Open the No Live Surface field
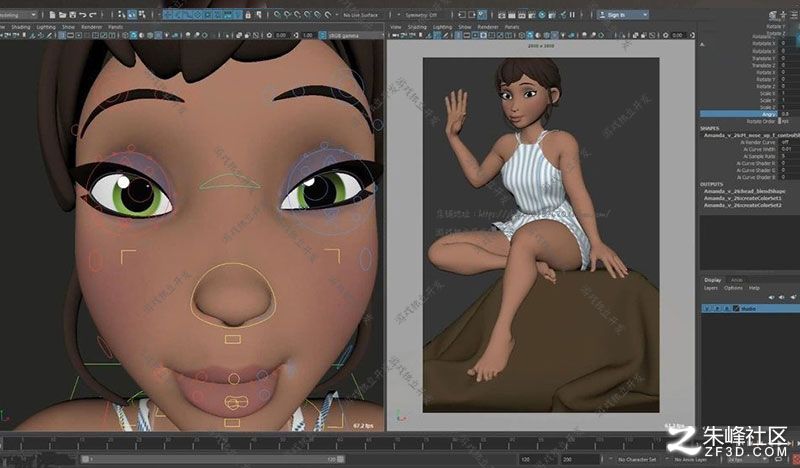Image resolution: width=800 pixels, height=468 pixels. (362, 15)
